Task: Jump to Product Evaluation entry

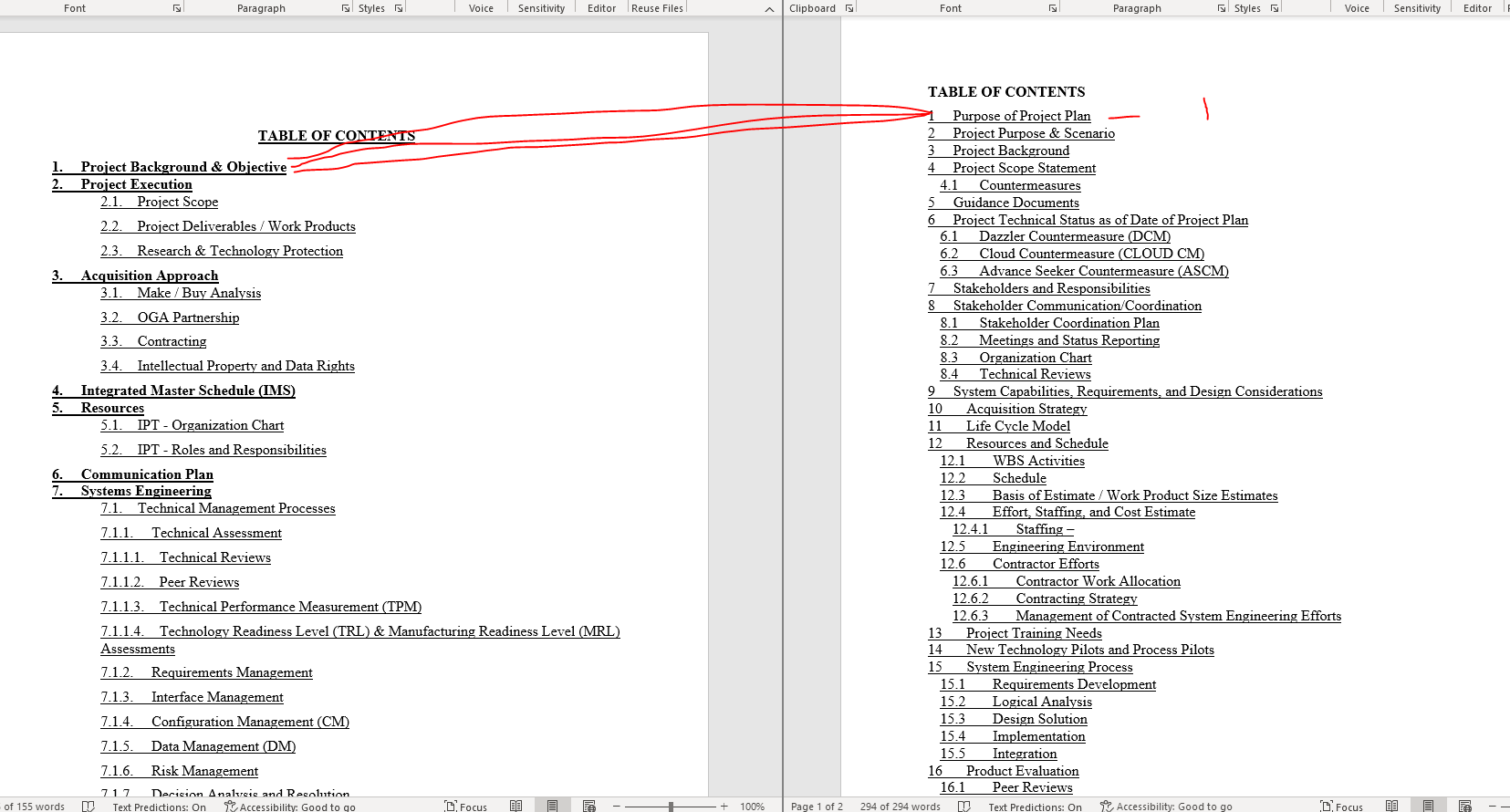Action: pos(1004,771)
